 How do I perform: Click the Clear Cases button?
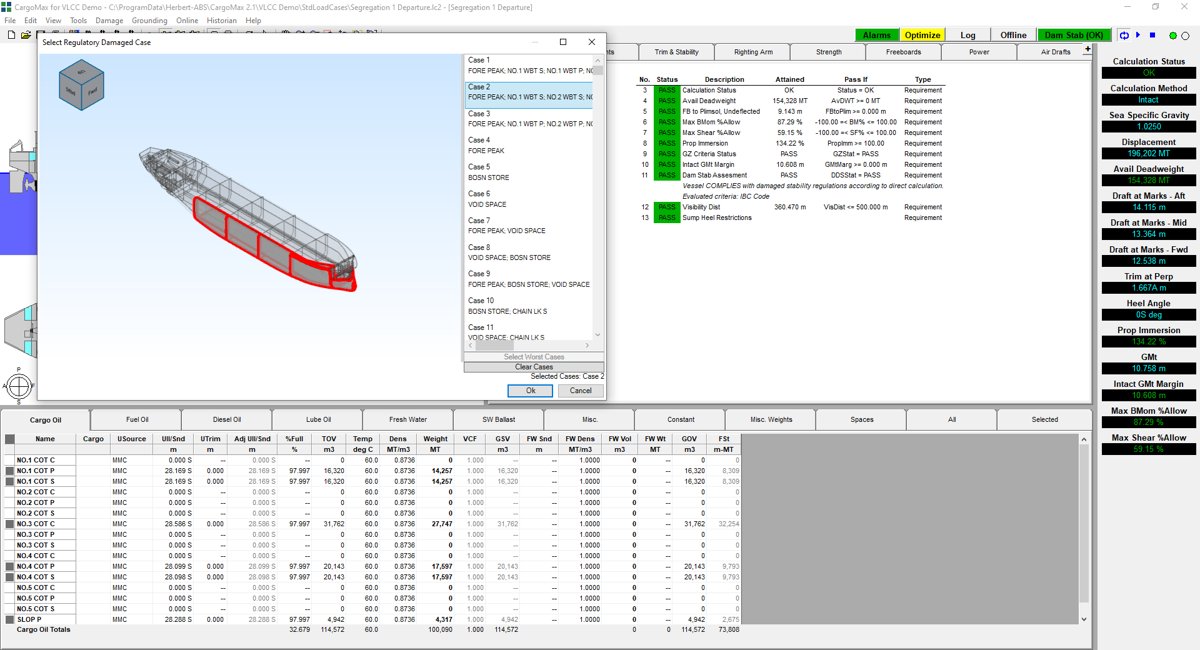534,367
